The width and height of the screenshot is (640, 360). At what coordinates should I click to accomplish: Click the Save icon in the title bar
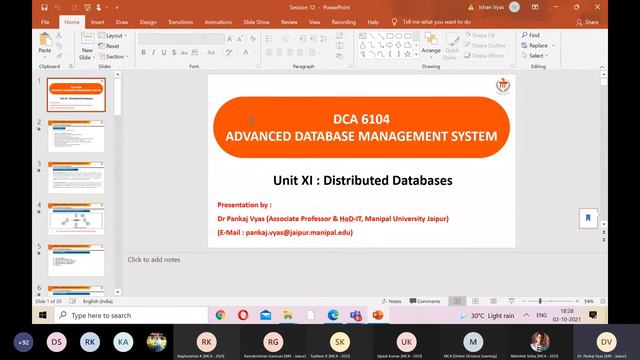[44, 7]
